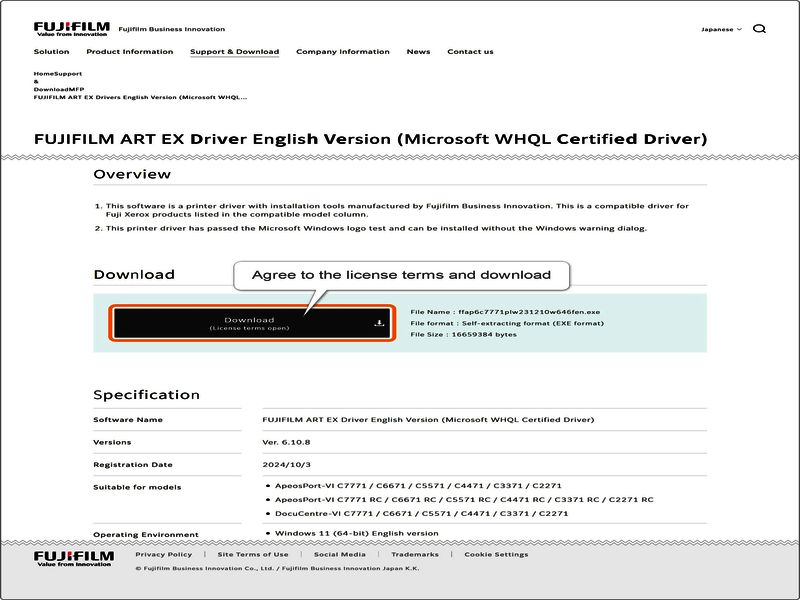The image size is (800, 600).
Task: Click the Operating Environment label
Action: (x=146, y=534)
